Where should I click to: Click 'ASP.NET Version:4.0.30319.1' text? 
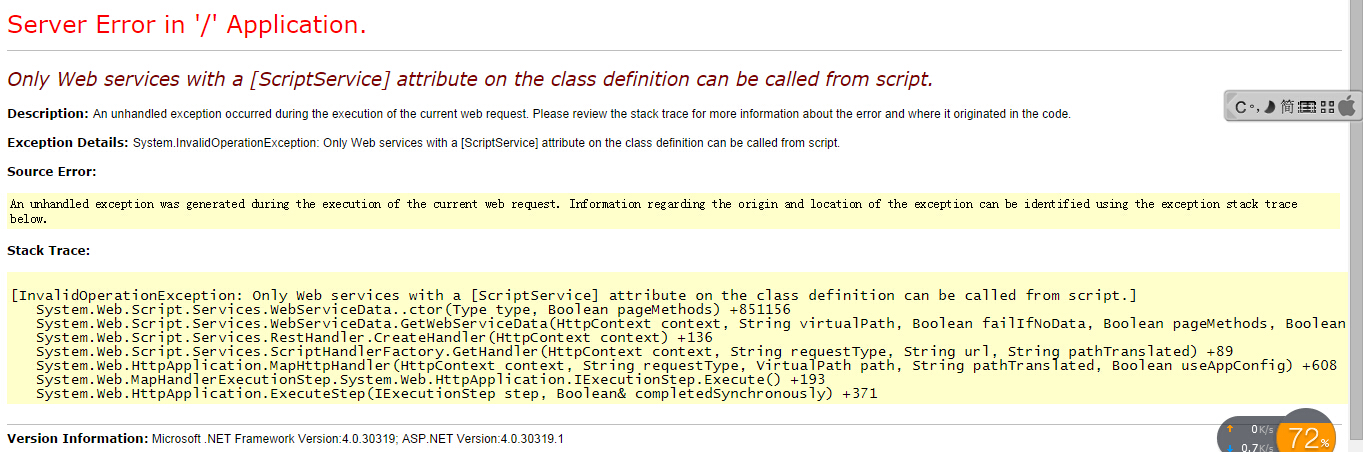click(483, 439)
